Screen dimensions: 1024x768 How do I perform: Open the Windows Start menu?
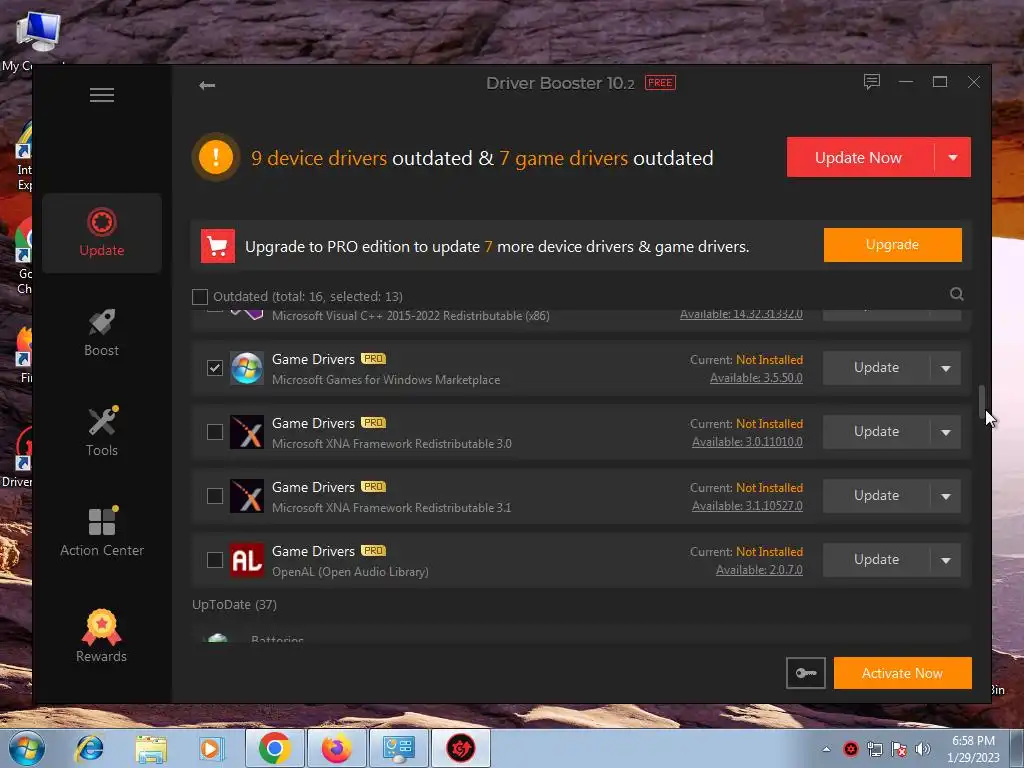pos(27,748)
